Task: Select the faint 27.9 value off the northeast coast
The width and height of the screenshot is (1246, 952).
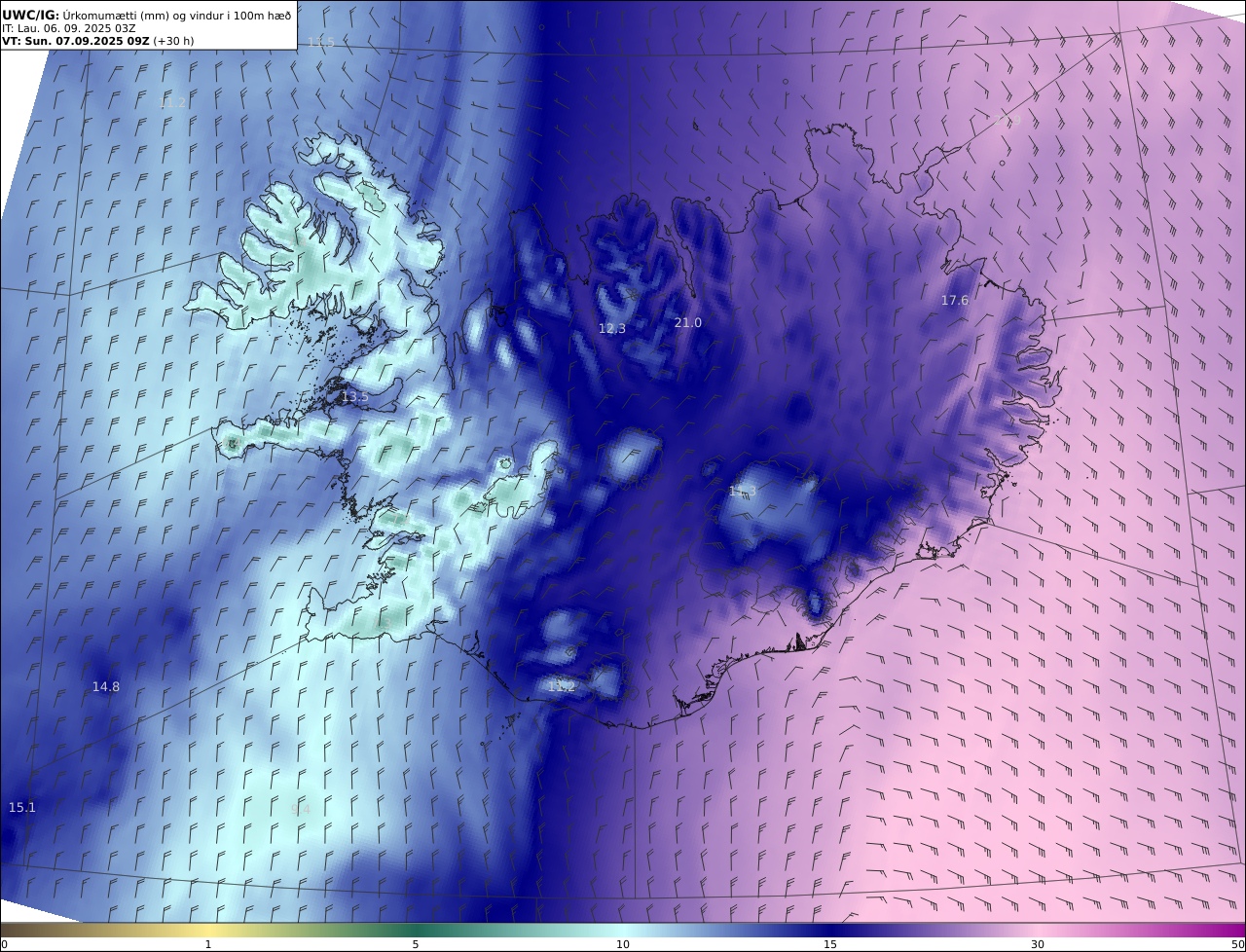Action: pyautogui.click(x=1009, y=121)
